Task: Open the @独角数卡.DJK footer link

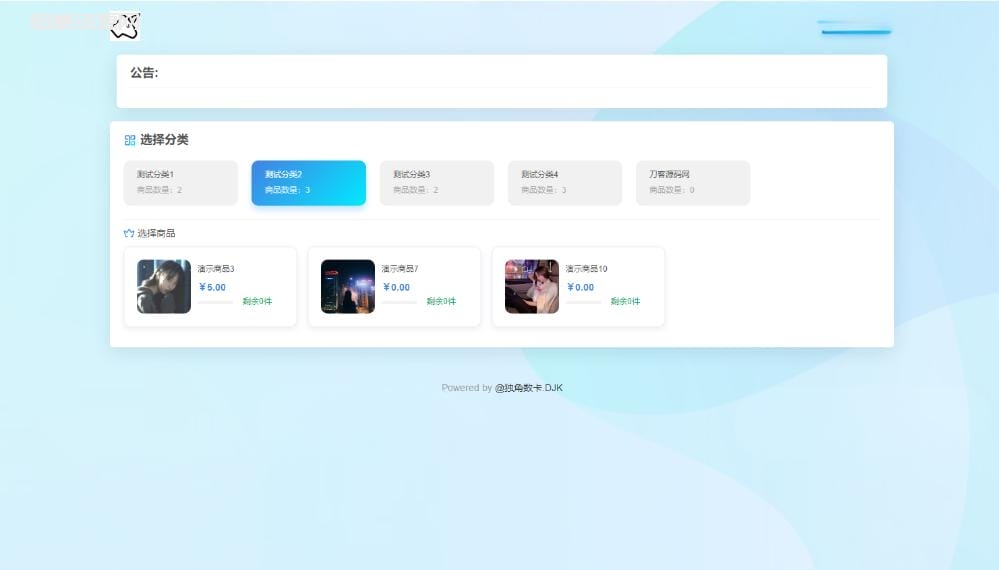Action: (x=528, y=388)
